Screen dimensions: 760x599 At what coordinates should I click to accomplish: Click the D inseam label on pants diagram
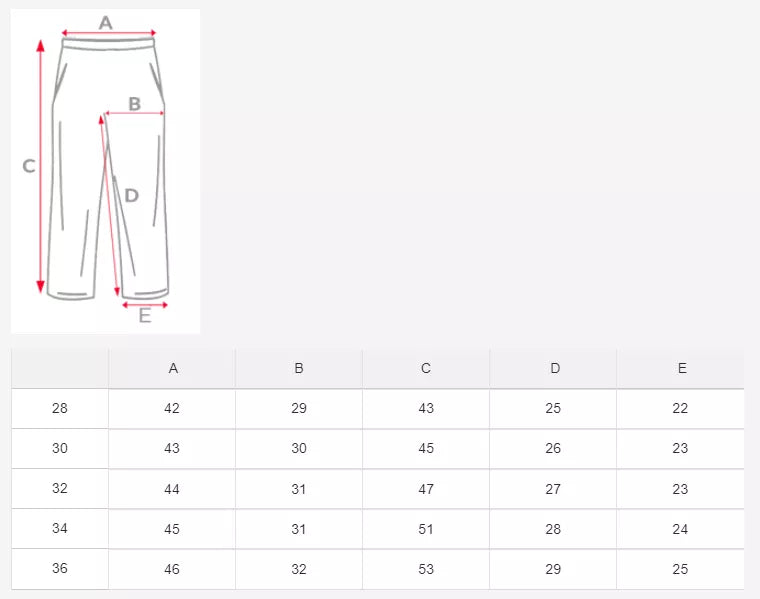pyautogui.click(x=131, y=195)
